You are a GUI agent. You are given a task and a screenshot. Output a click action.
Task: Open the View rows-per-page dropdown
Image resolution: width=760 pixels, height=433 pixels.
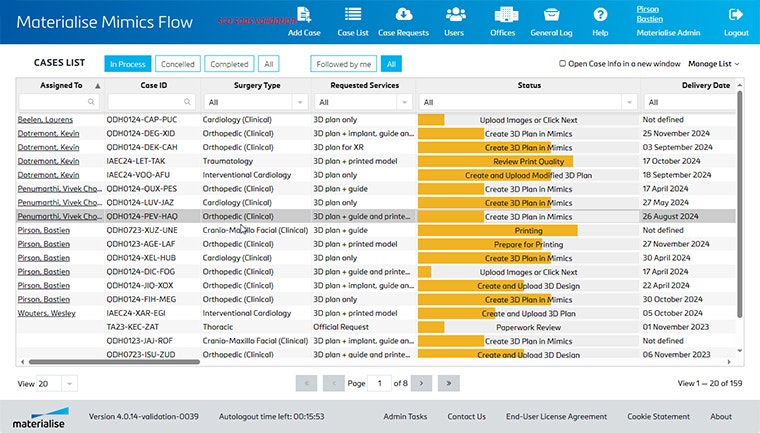[58, 383]
